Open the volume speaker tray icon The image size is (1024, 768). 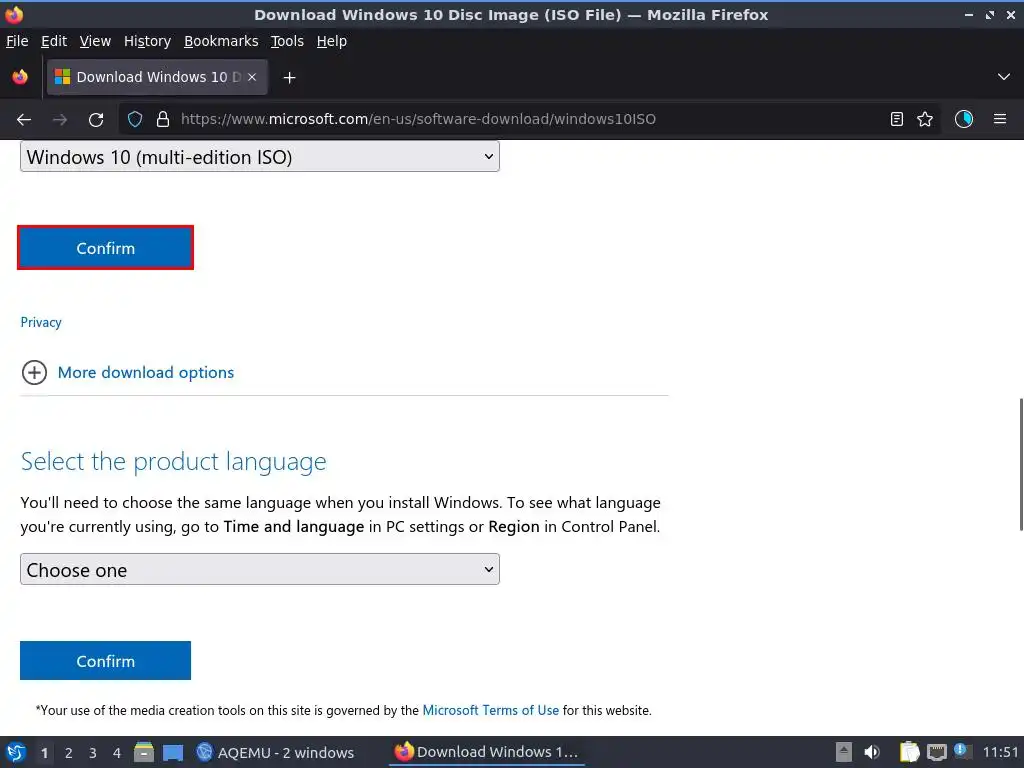[x=872, y=752]
